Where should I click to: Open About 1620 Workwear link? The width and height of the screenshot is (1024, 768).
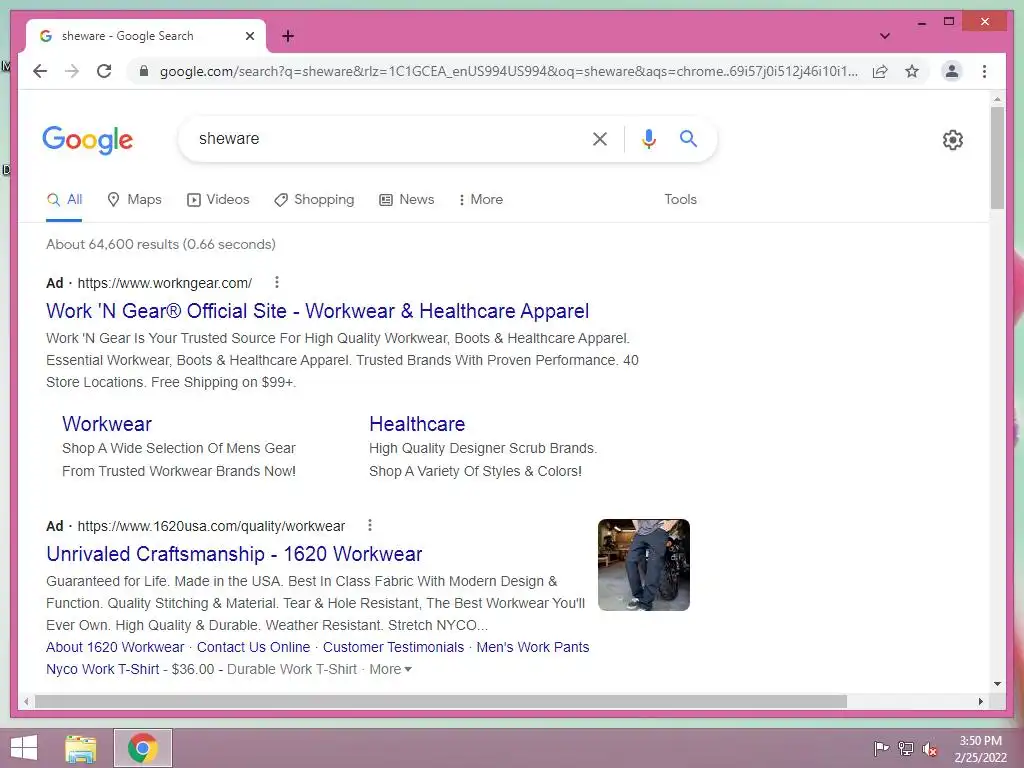pyautogui.click(x=115, y=647)
